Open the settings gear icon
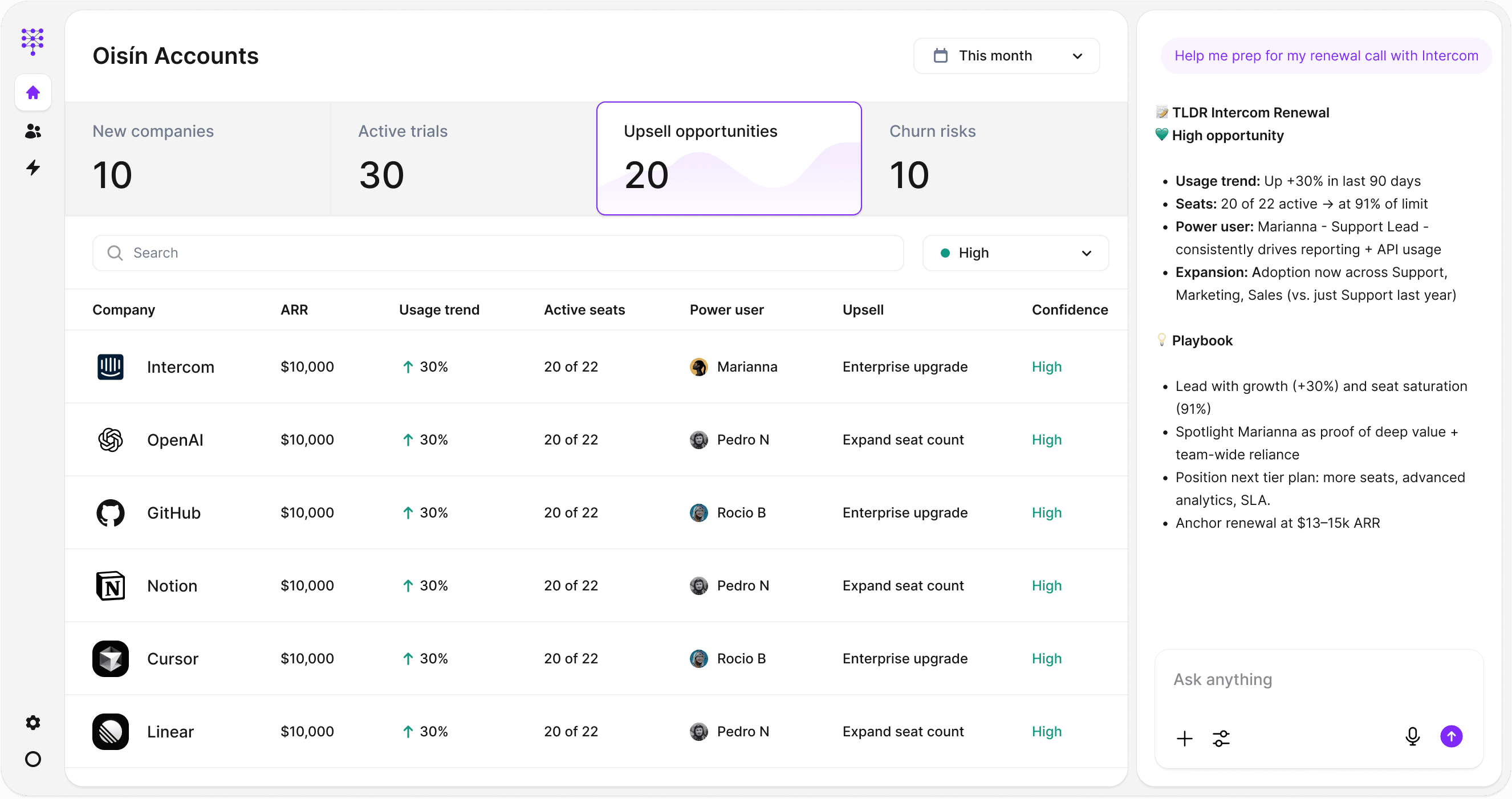Viewport: 1512px width, 799px height. [x=33, y=722]
